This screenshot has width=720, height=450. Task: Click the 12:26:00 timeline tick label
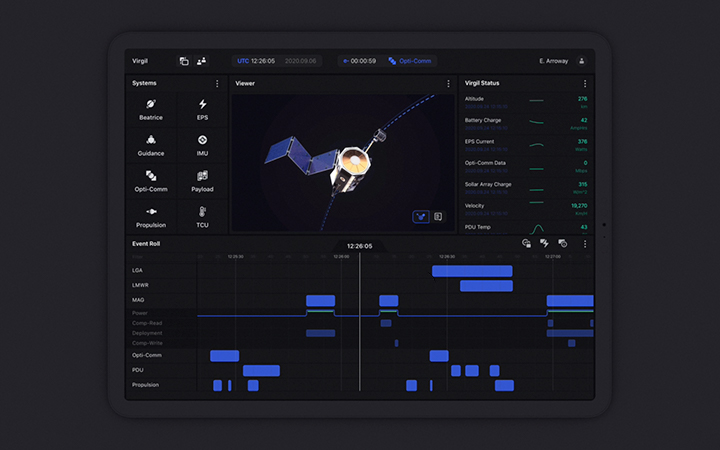pos(341,257)
